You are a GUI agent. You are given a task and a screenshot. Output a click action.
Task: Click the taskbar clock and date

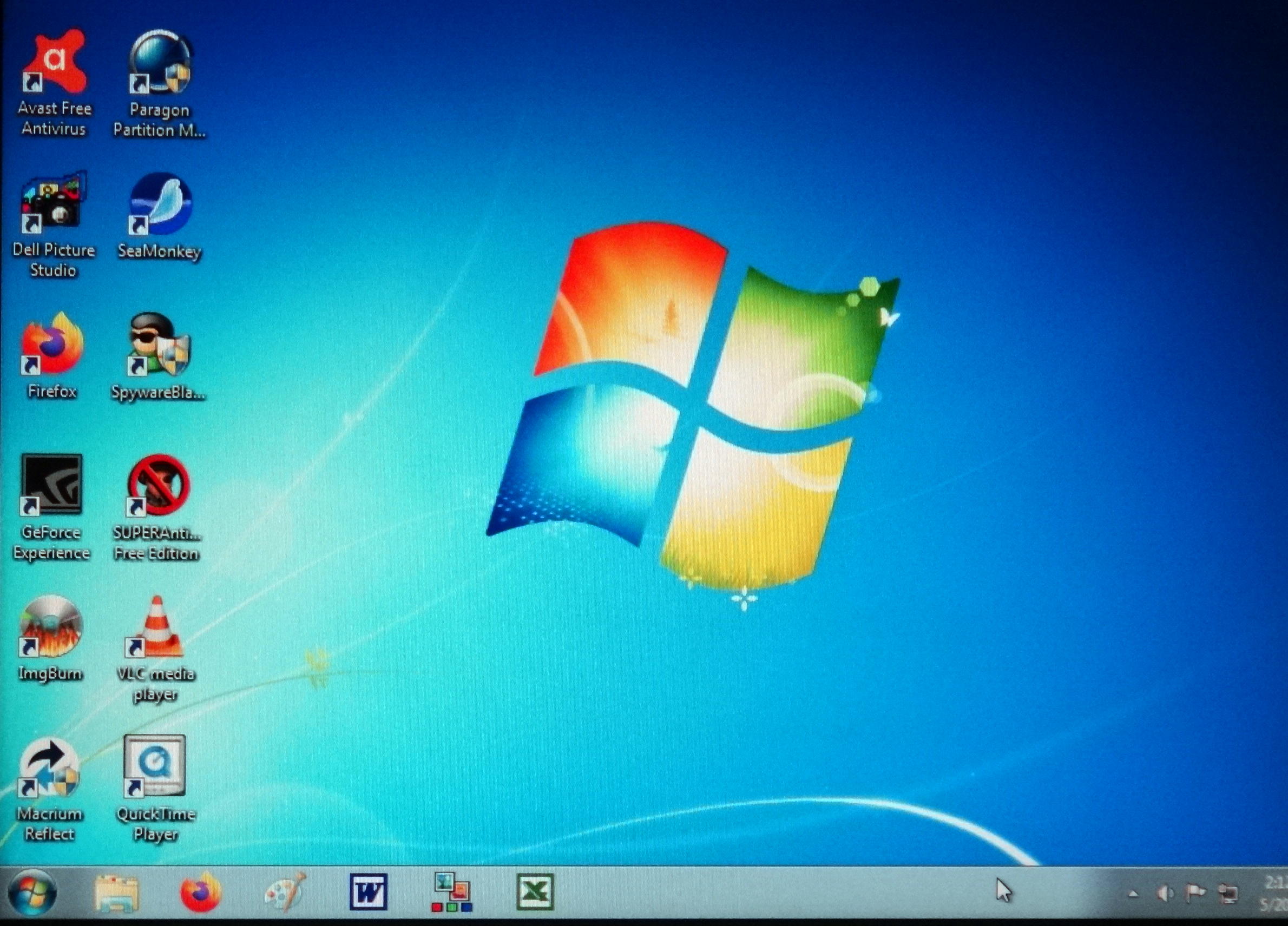tap(1273, 893)
